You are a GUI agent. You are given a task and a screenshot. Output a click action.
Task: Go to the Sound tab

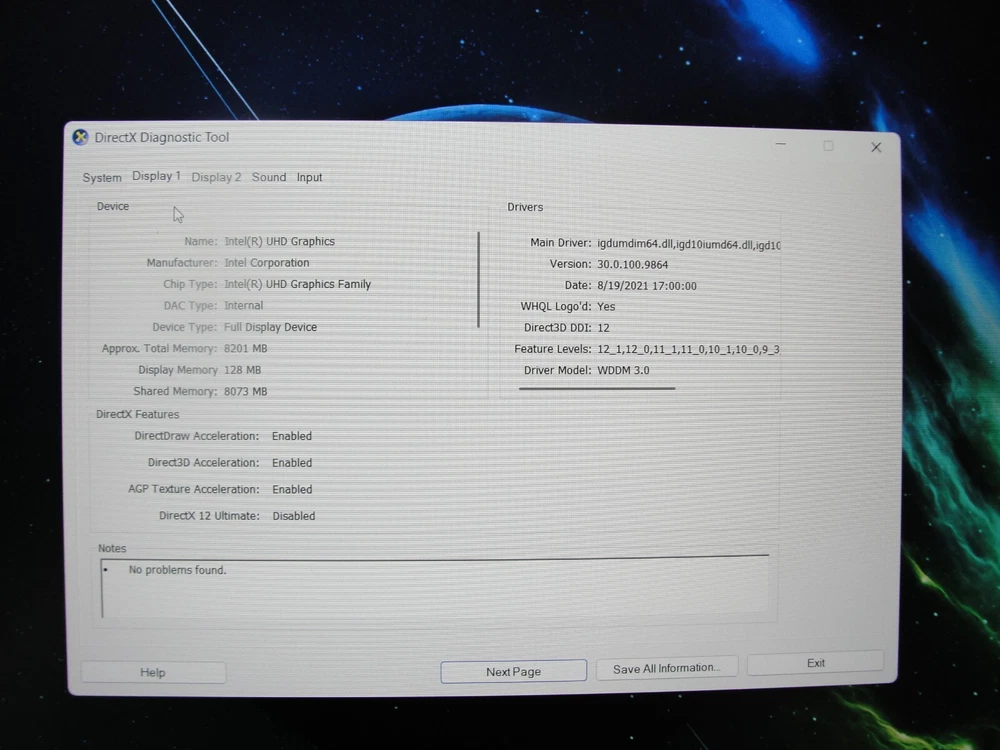(x=269, y=177)
